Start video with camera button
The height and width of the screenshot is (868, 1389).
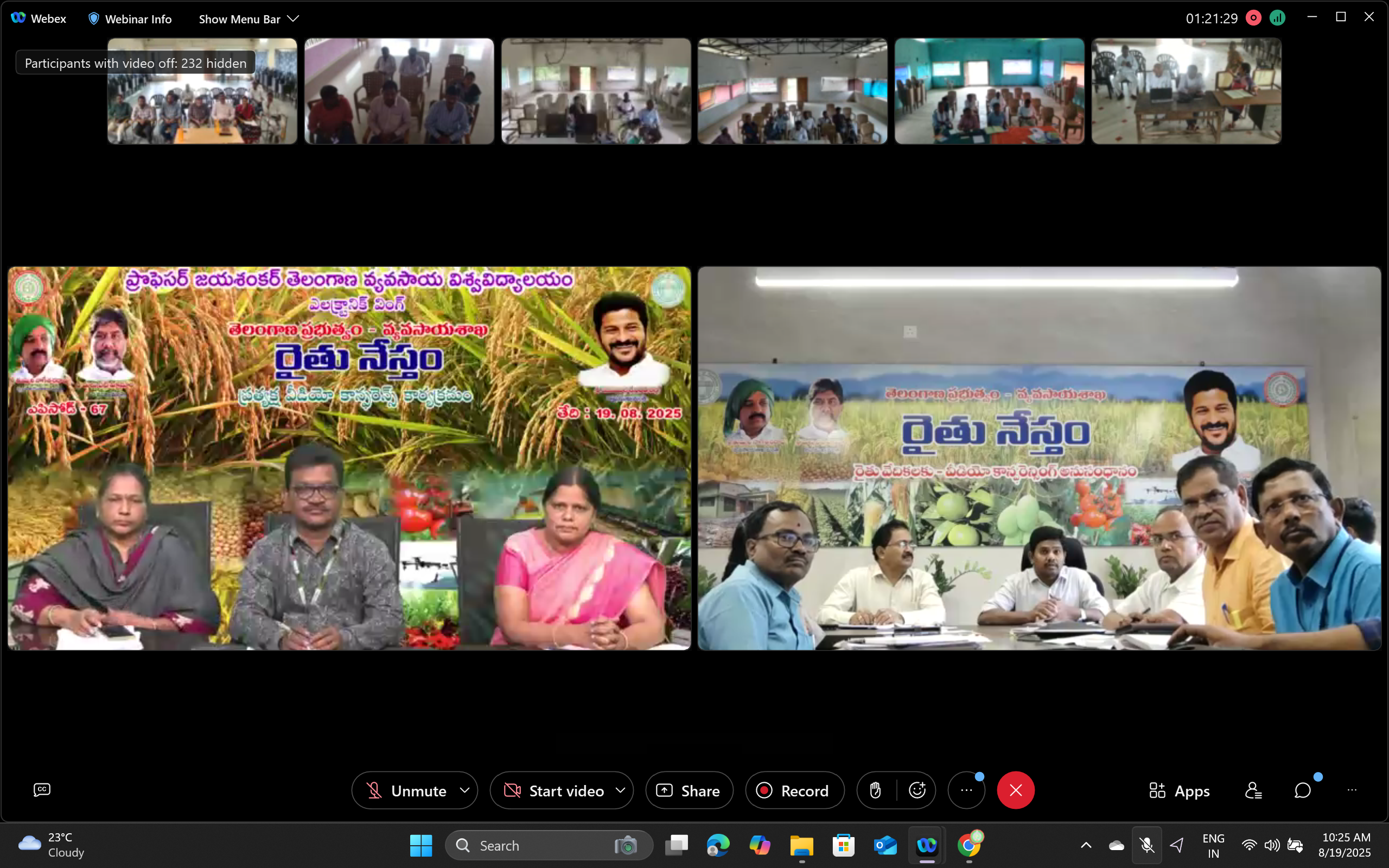coord(554,790)
